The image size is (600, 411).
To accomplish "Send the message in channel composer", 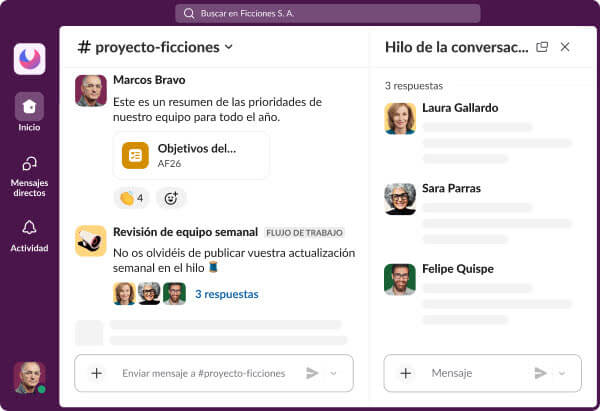I will point(312,373).
